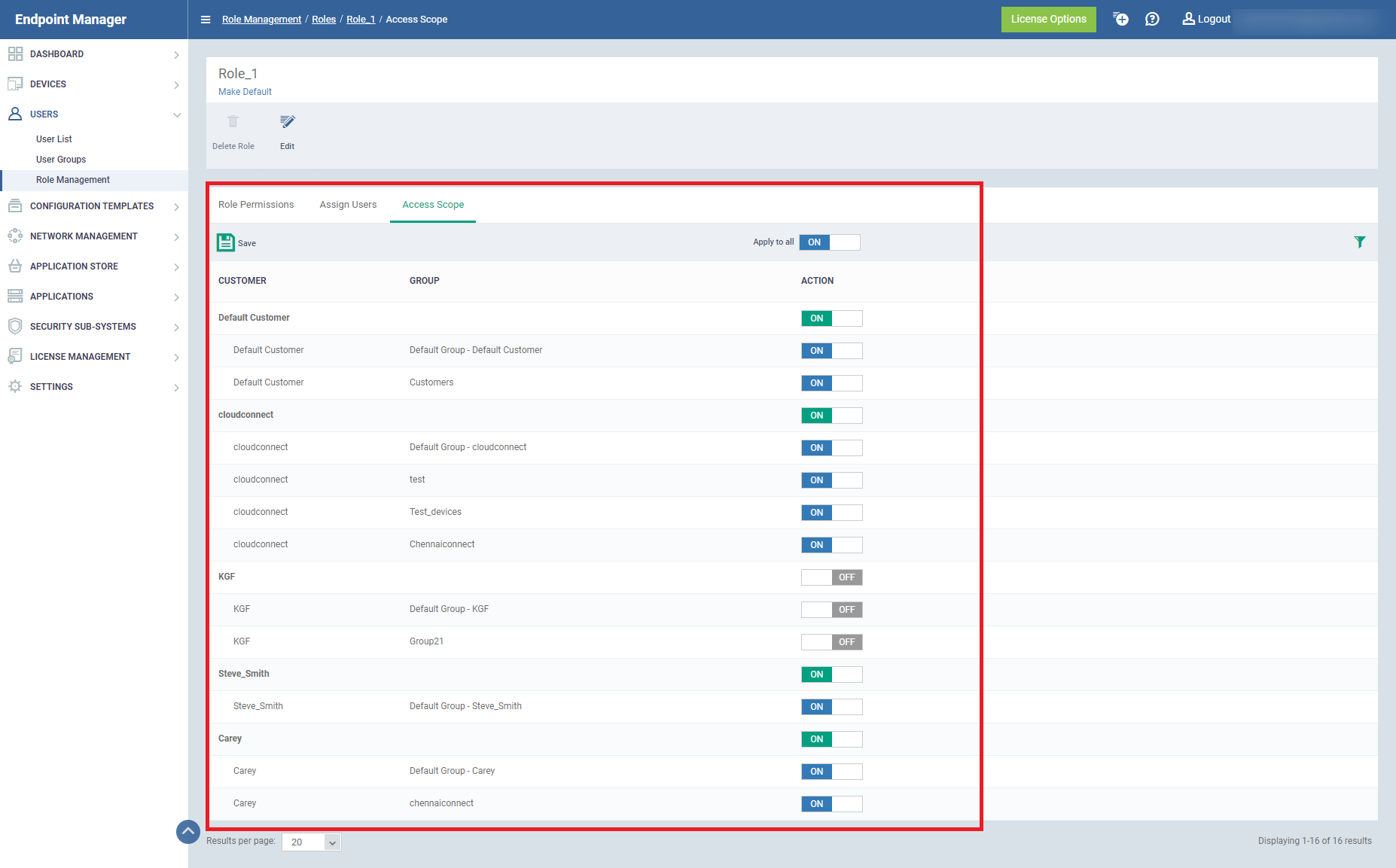The width and height of the screenshot is (1396, 868).
Task: Click the License Management icon
Action: pos(15,356)
